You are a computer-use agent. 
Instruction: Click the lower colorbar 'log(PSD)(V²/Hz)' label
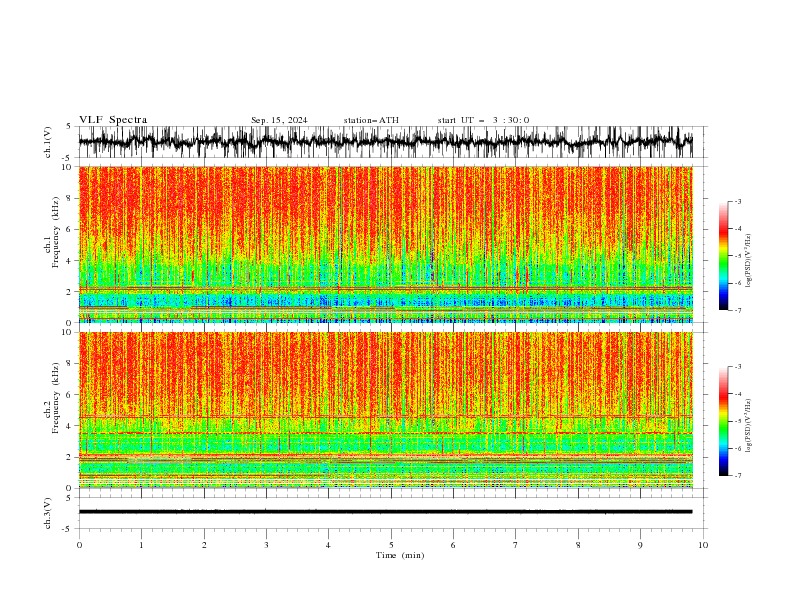[748, 425]
